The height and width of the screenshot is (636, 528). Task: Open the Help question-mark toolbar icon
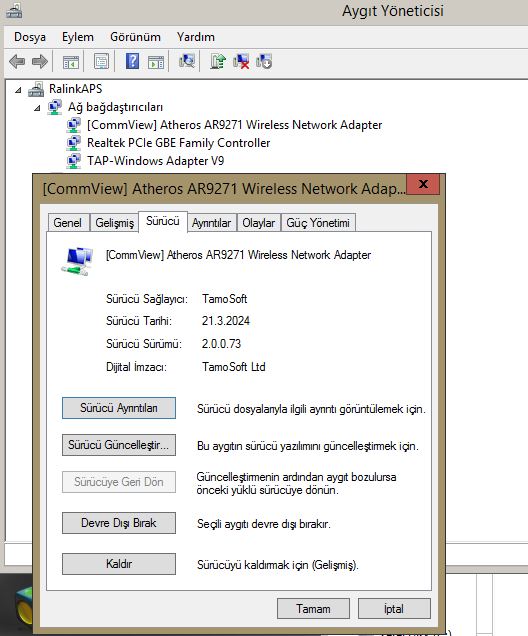click(x=132, y=62)
